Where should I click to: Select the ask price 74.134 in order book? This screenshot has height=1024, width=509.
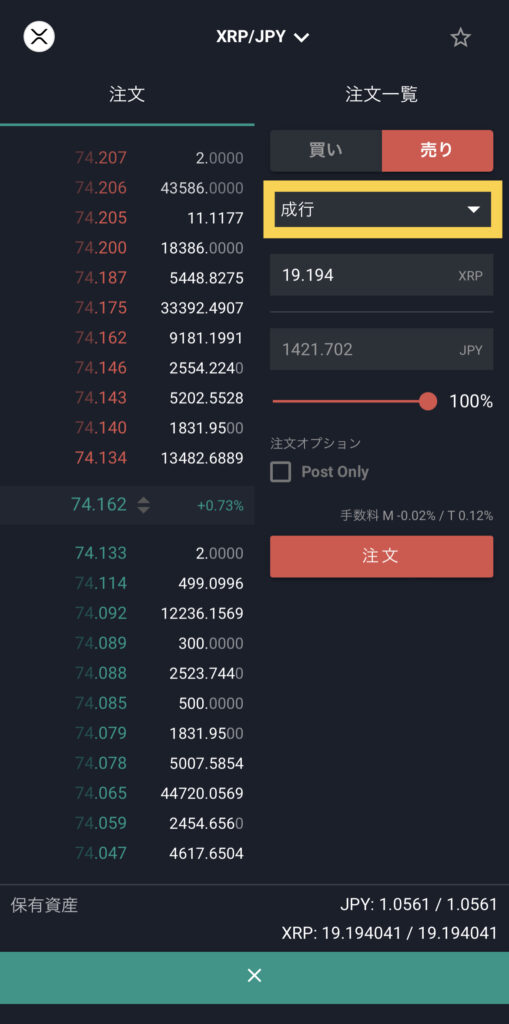[x=101, y=458]
